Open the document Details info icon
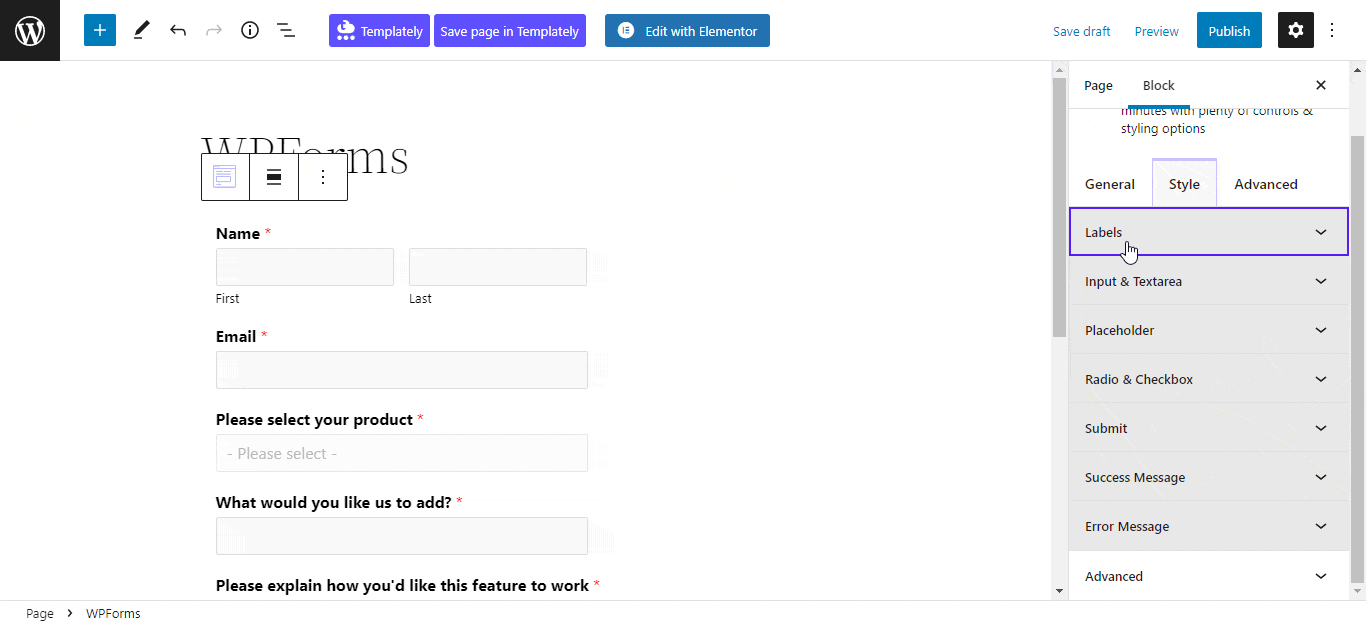1366x625 pixels. [250, 30]
